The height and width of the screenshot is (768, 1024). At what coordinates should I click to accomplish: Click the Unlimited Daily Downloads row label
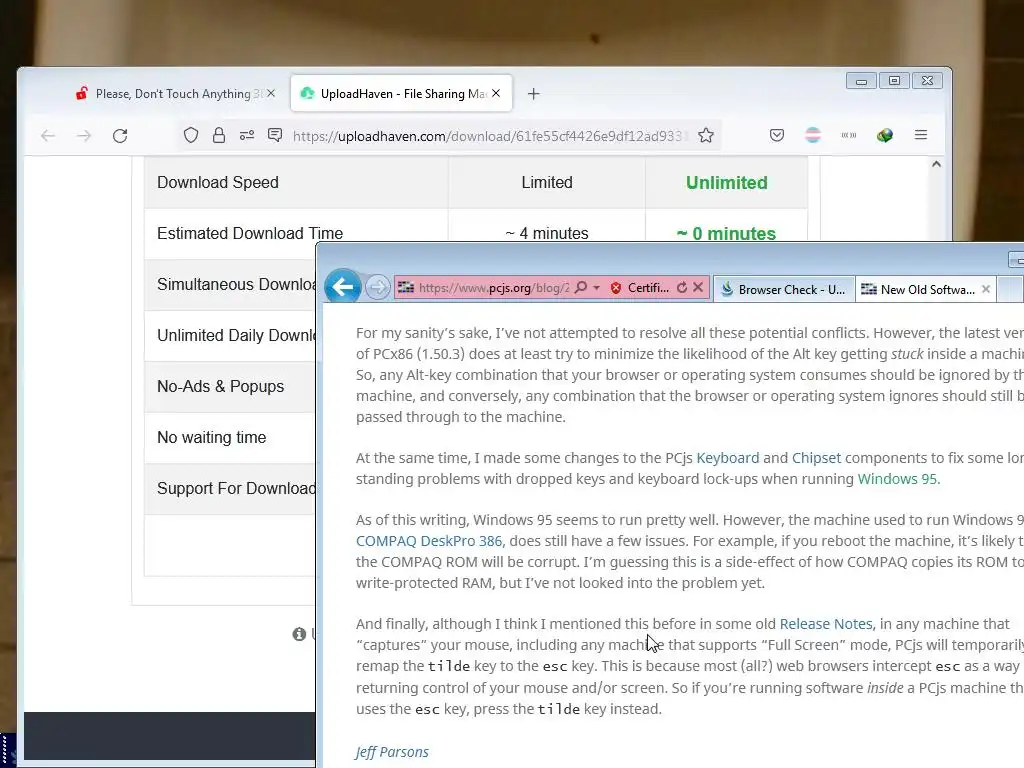pos(236,335)
